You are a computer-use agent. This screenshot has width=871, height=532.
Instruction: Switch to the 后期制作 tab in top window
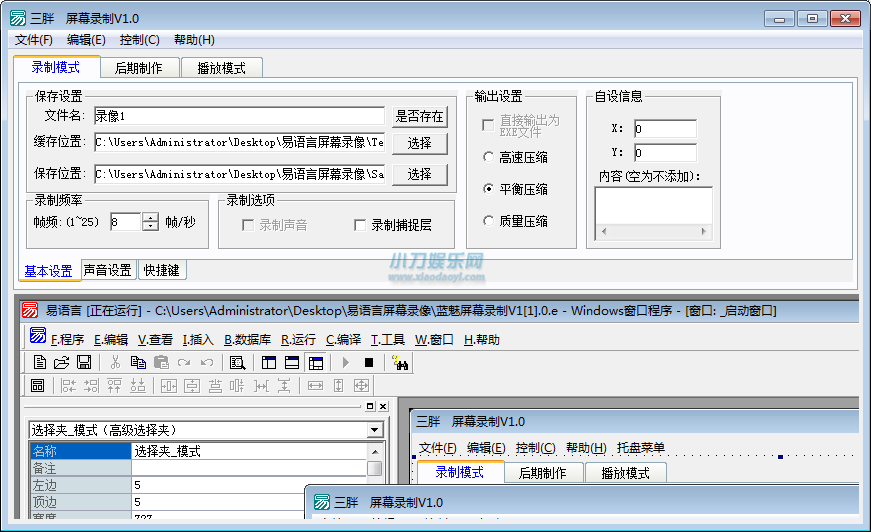click(139, 68)
